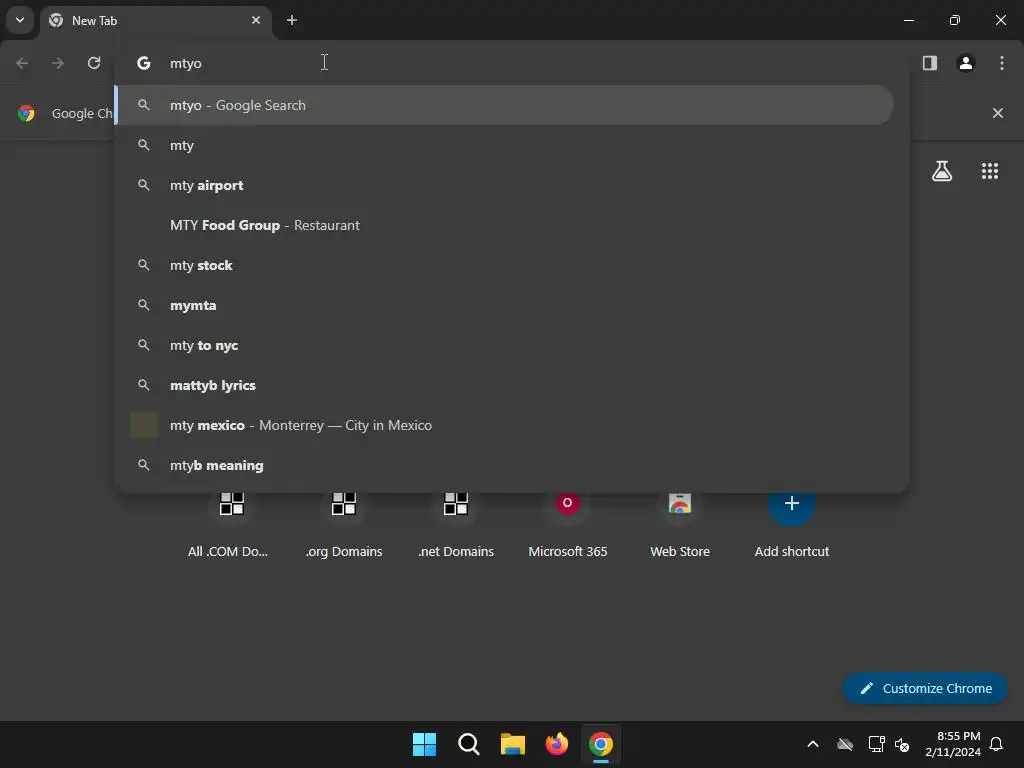This screenshot has width=1024, height=768.
Task: Click the Customize Chrome button
Action: point(925,688)
